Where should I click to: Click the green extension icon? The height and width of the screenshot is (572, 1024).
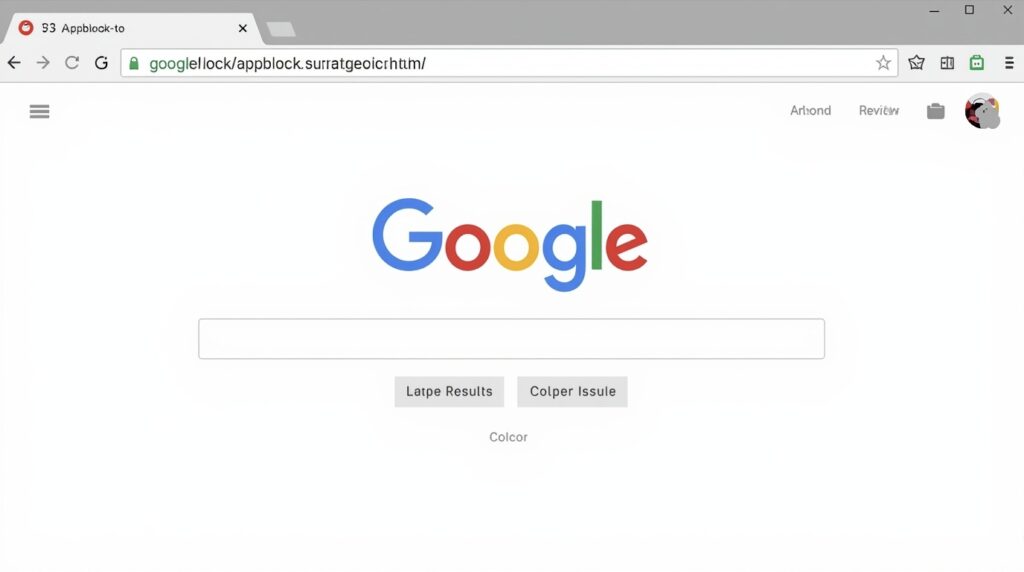click(977, 63)
